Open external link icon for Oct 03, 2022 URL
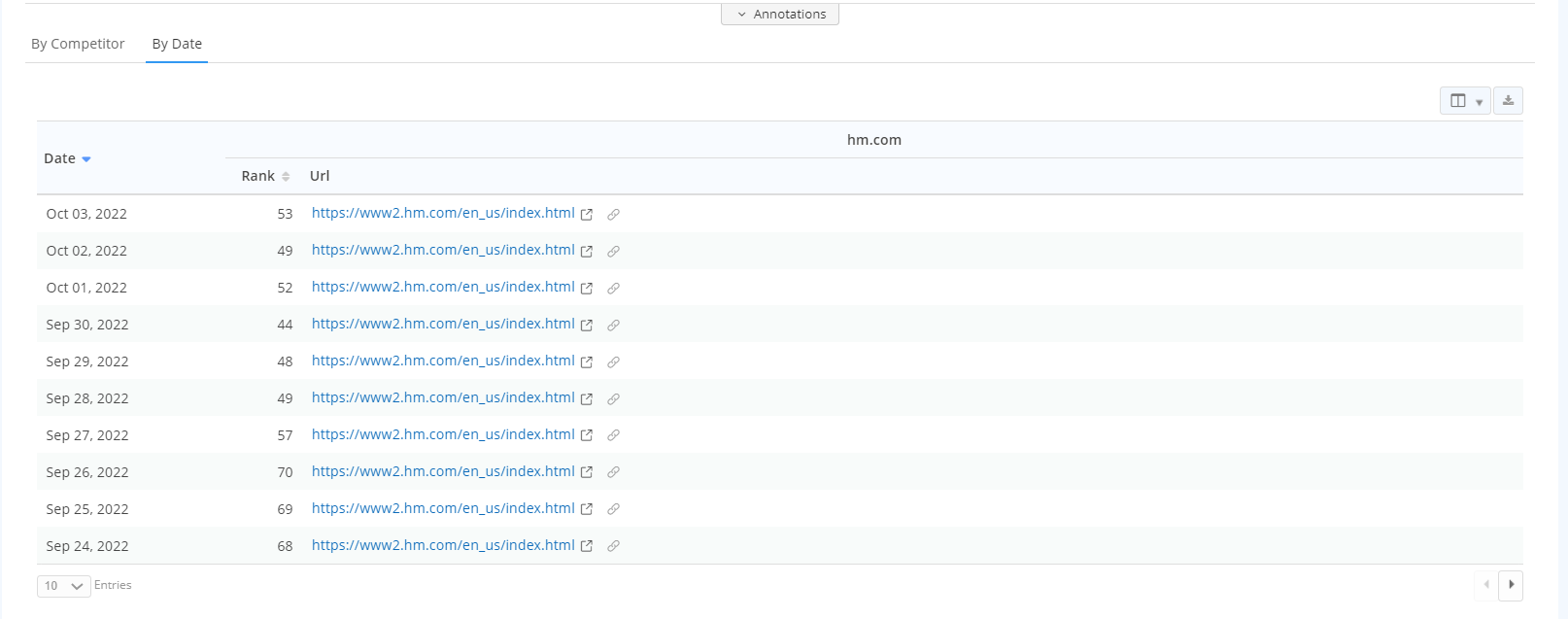Viewport: 1568px width, 619px height. [x=587, y=215]
